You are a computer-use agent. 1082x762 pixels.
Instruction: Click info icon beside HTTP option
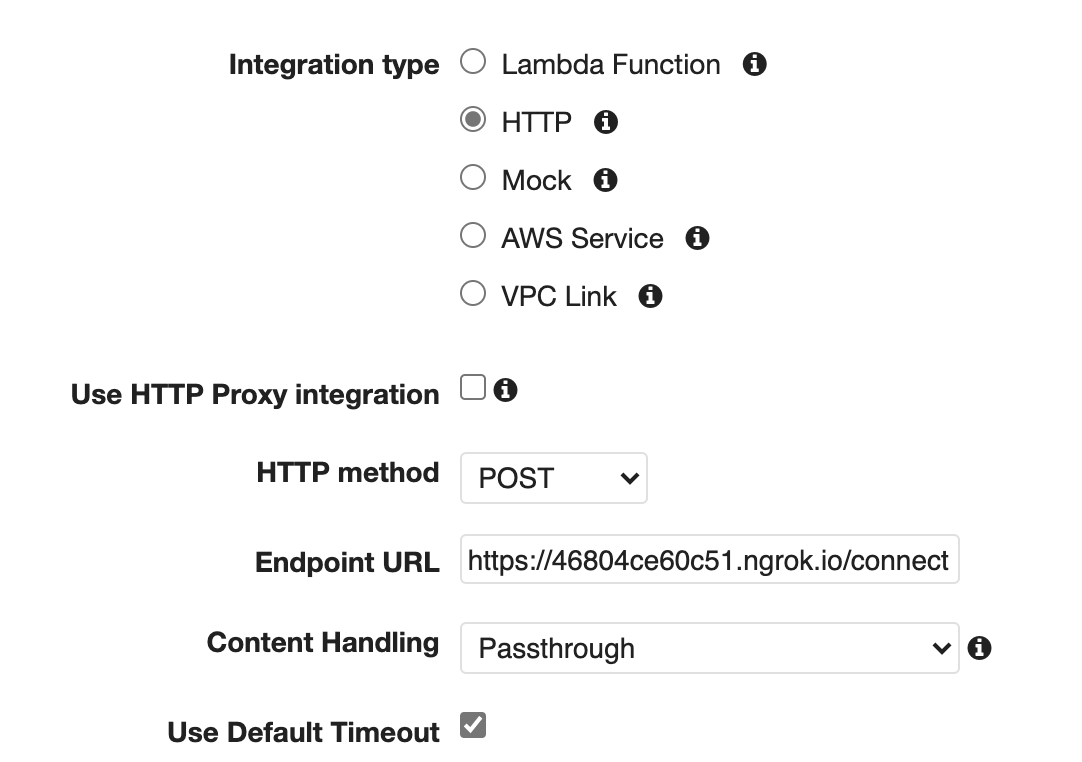pos(606,123)
